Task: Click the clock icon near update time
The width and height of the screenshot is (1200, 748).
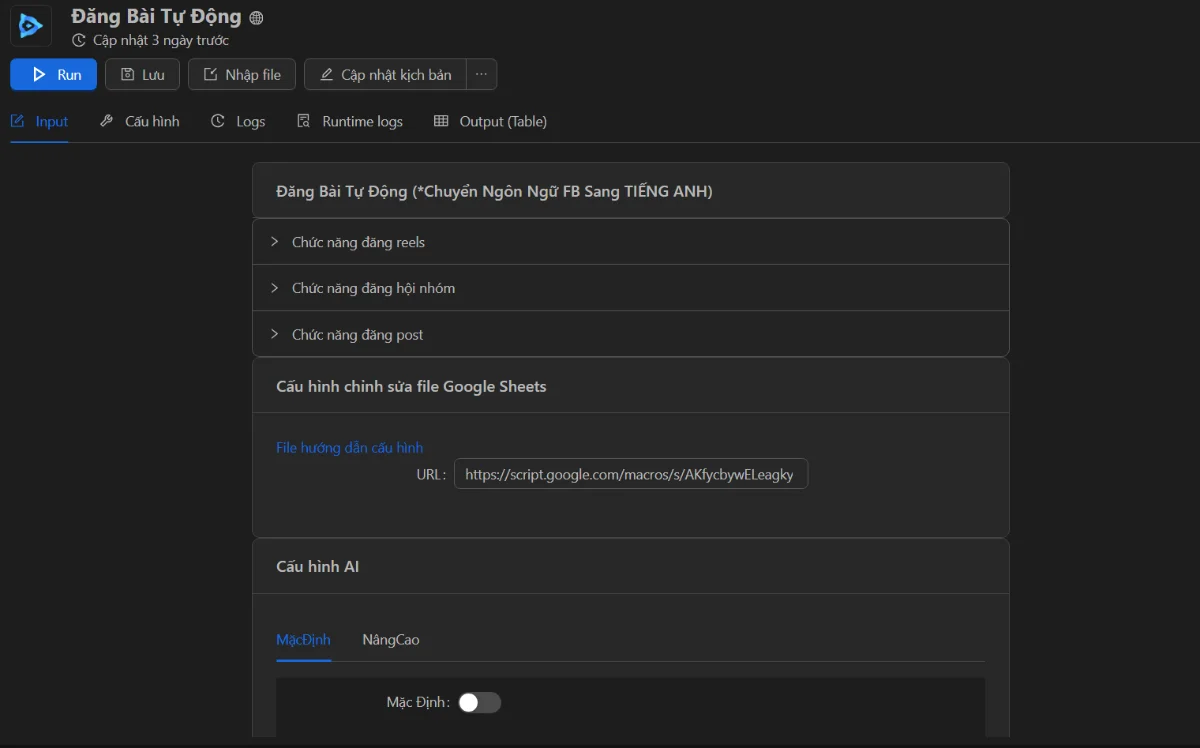Action: click(x=79, y=41)
